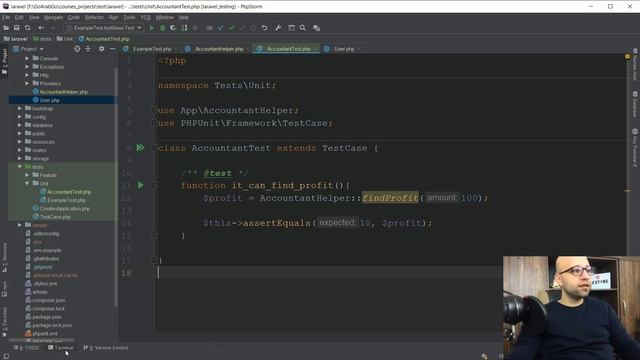The width and height of the screenshot is (640, 360).
Task: Open the File menu
Action: point(6,17)
